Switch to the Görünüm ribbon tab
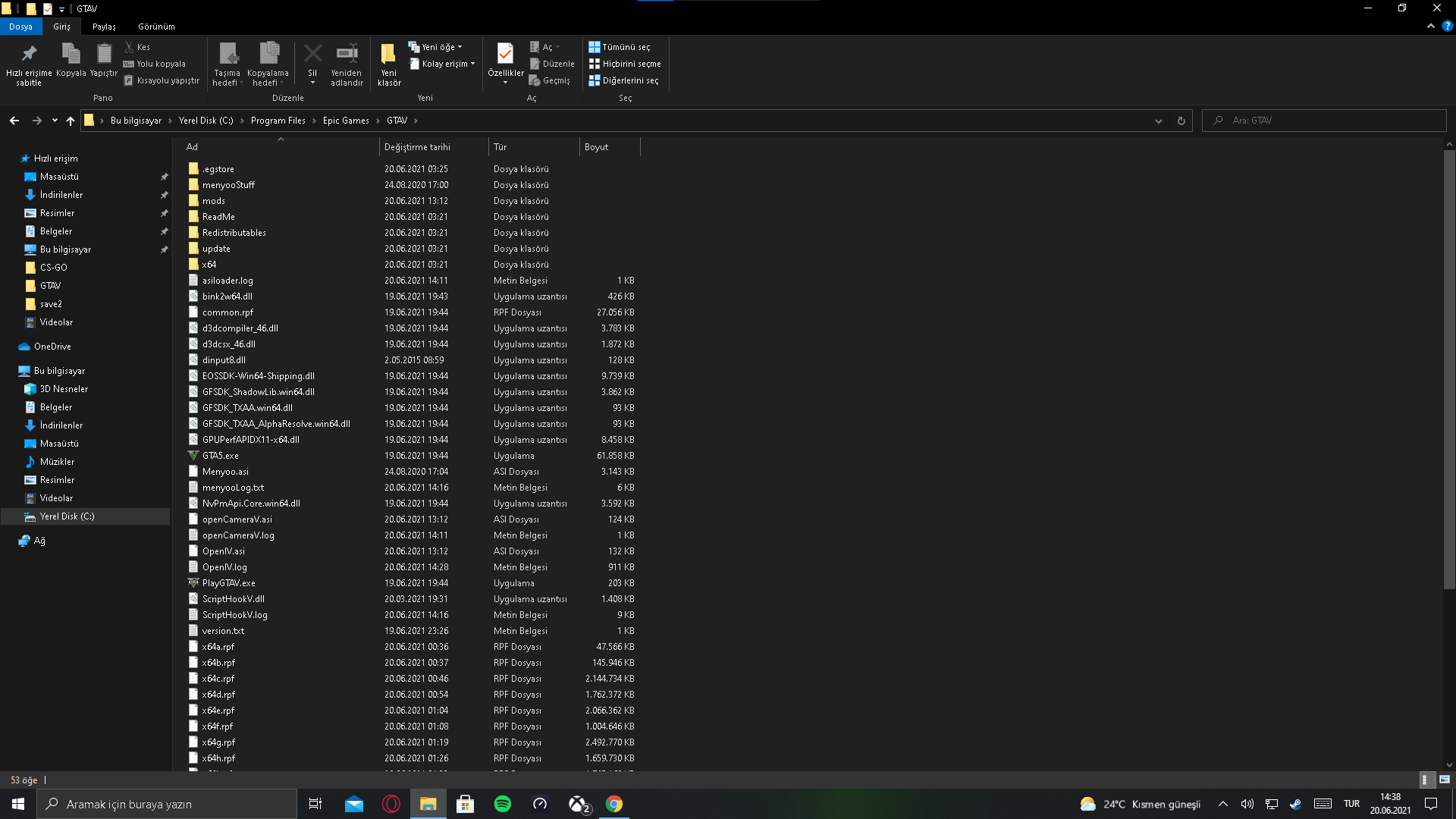This screenshot has height=819, width=1456. click(156, 27)
